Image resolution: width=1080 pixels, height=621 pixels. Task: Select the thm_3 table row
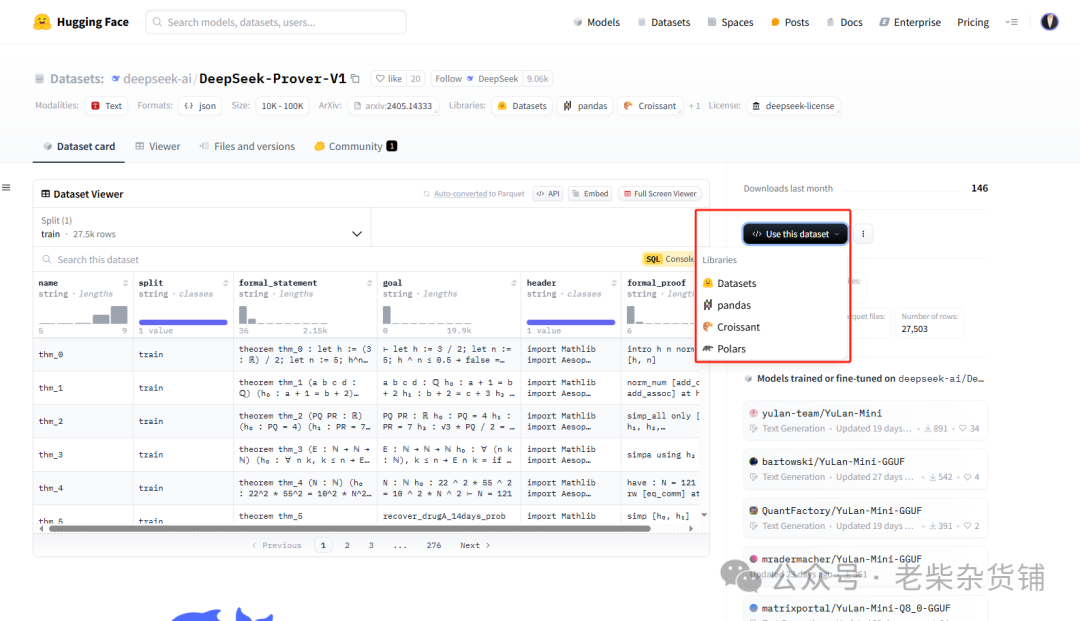pos(366,454)
